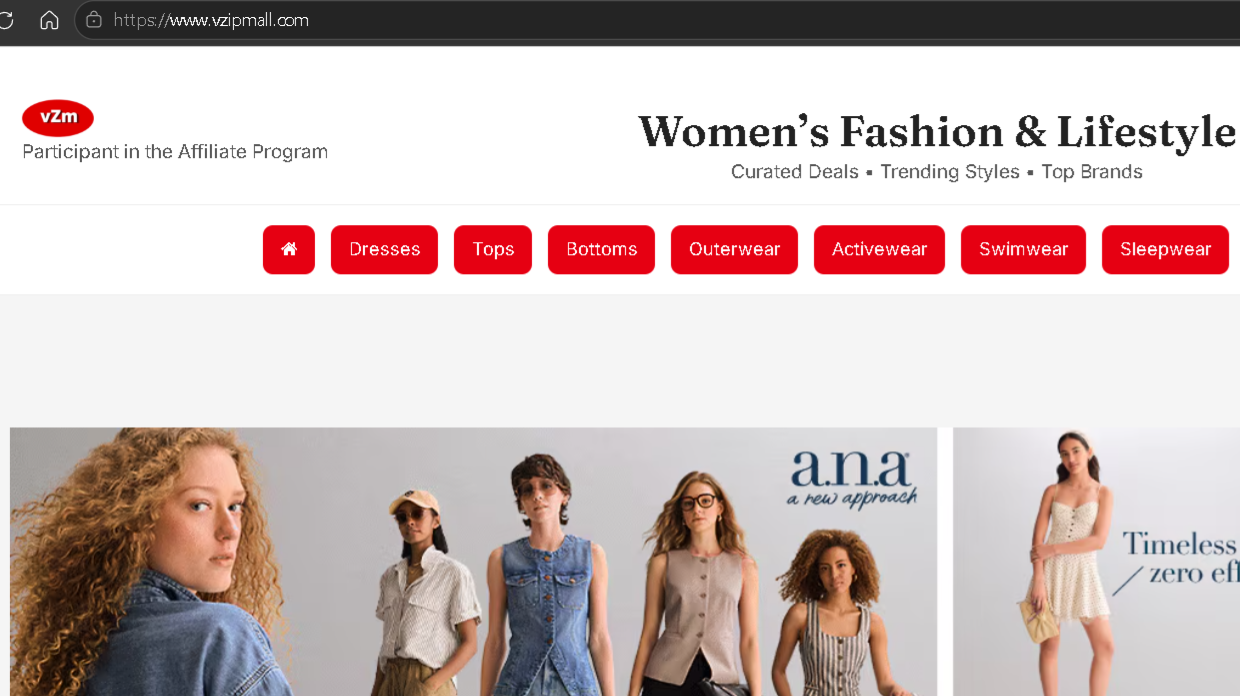Screen dimensions: 1240x696
Task: View site security info lock icon
Action: [x=94, y=20]
